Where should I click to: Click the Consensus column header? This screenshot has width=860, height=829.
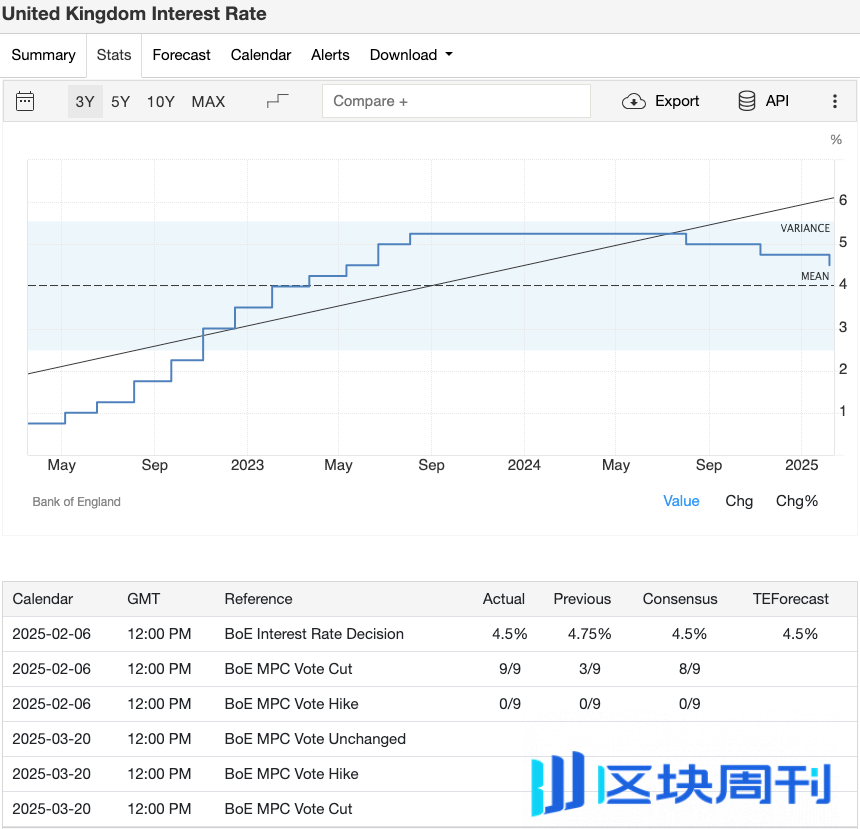click(x=680, y=599)
